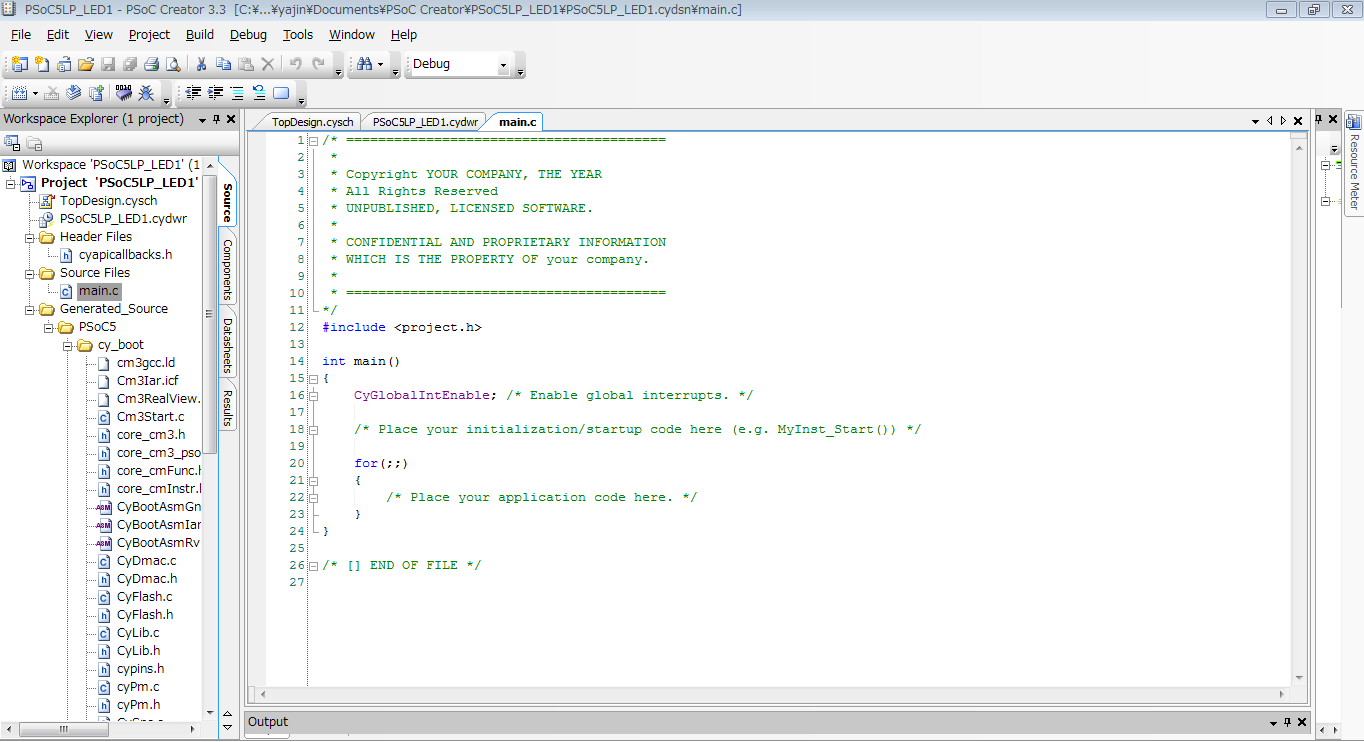The image size is (1364, 742).
Task: Open the Tools menu
Action: 298,34
